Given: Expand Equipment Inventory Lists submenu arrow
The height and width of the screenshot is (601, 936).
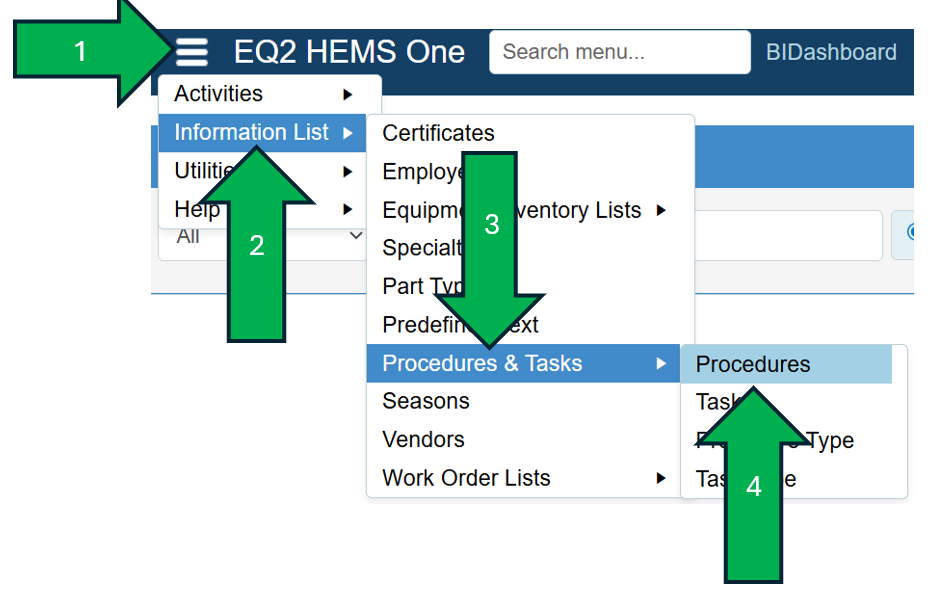Looking at the screenshot, I should coord(660,210).
